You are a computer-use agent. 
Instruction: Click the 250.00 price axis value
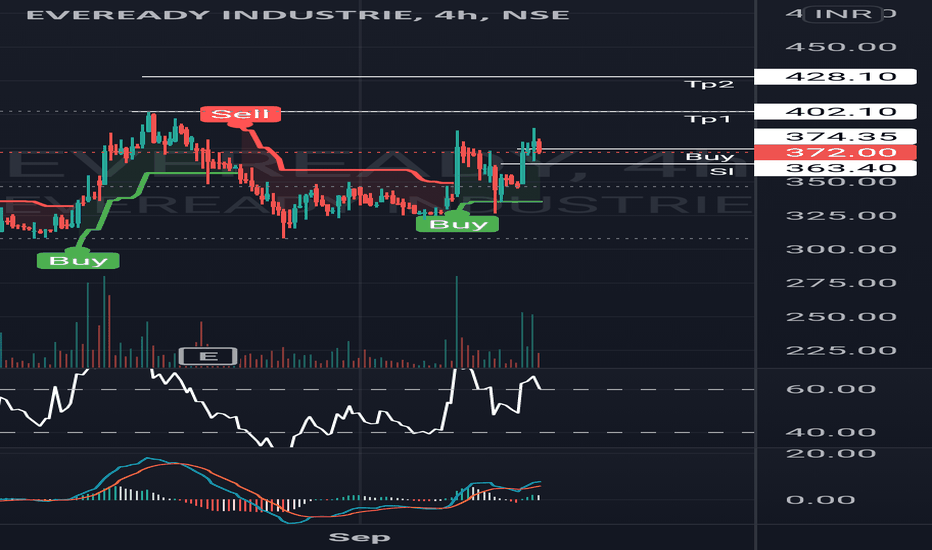point(841,317)
